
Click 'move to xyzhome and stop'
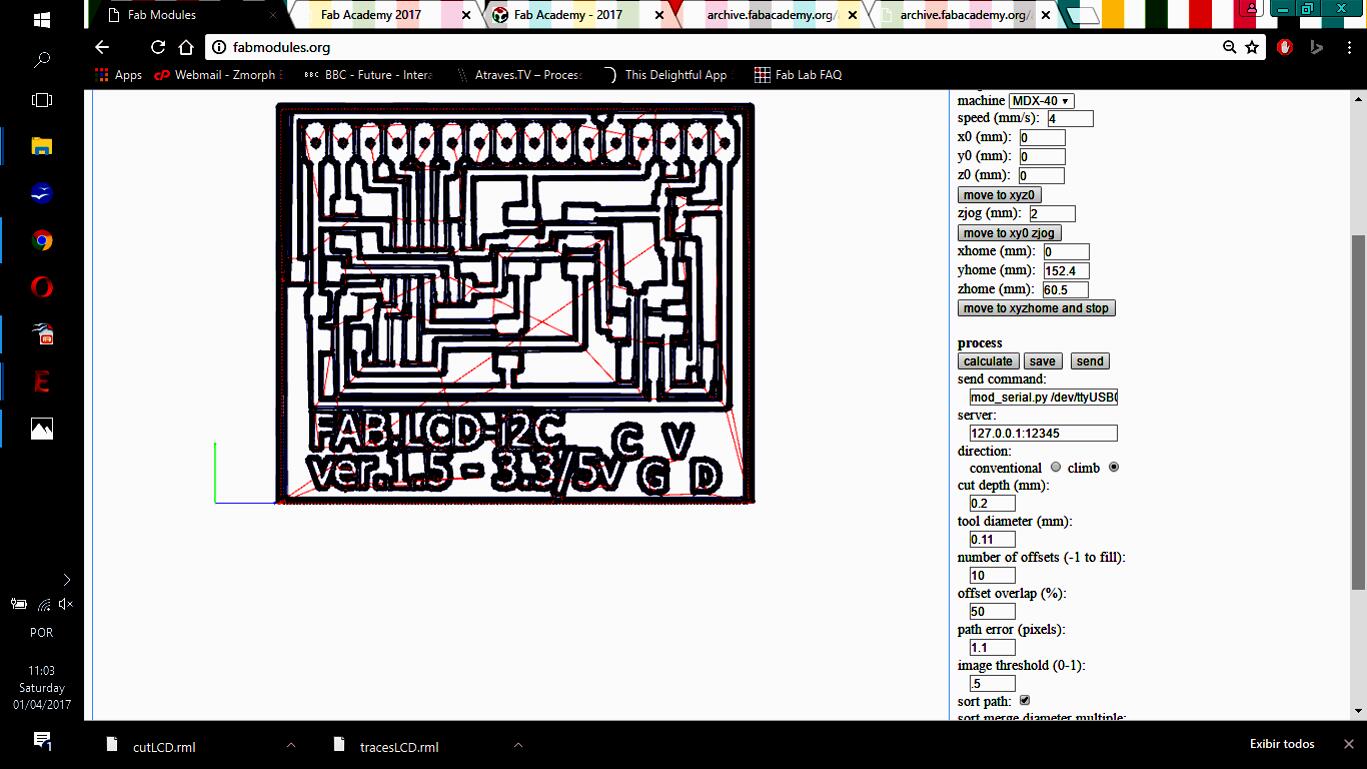coord(1036,308)
